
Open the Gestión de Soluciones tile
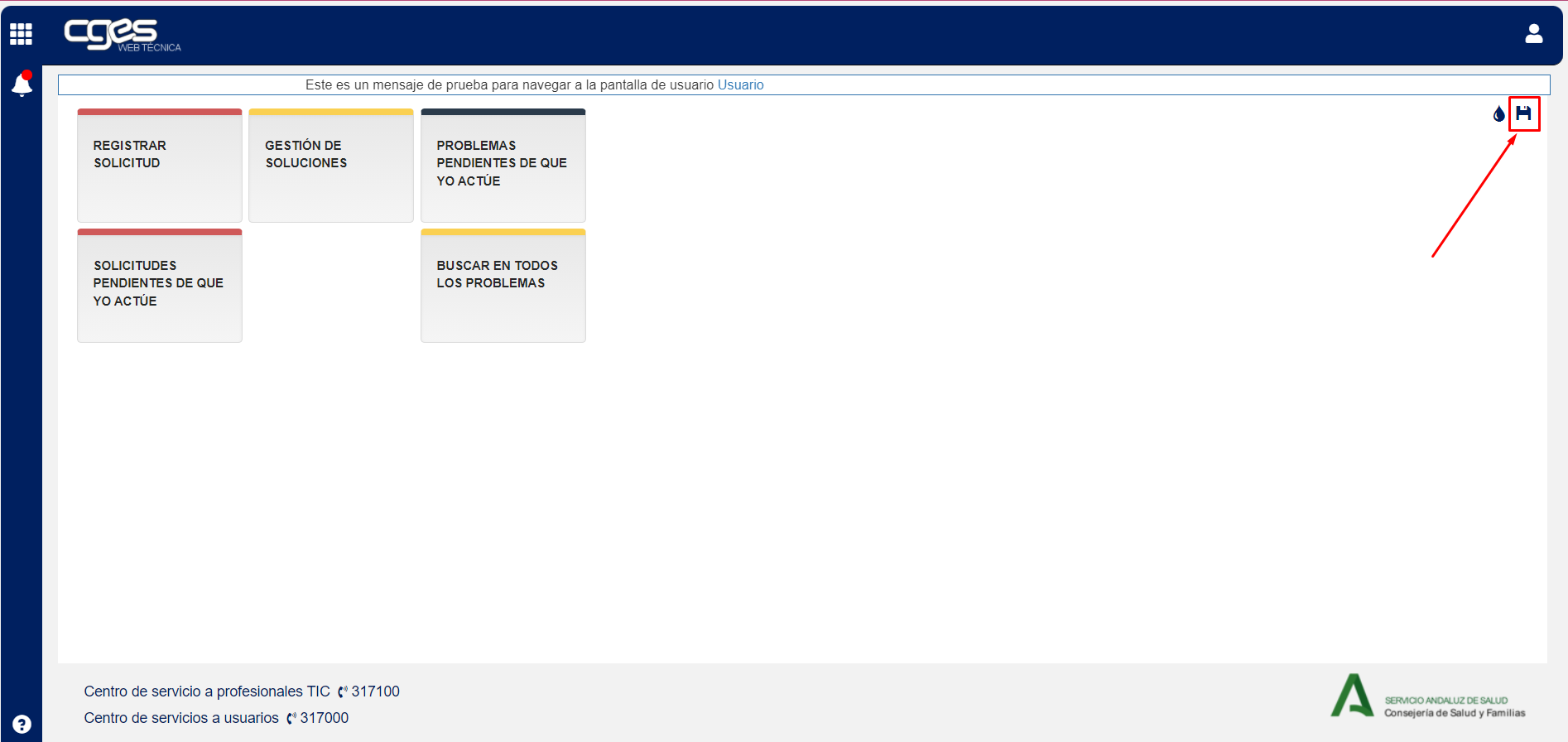click(331, 166)
